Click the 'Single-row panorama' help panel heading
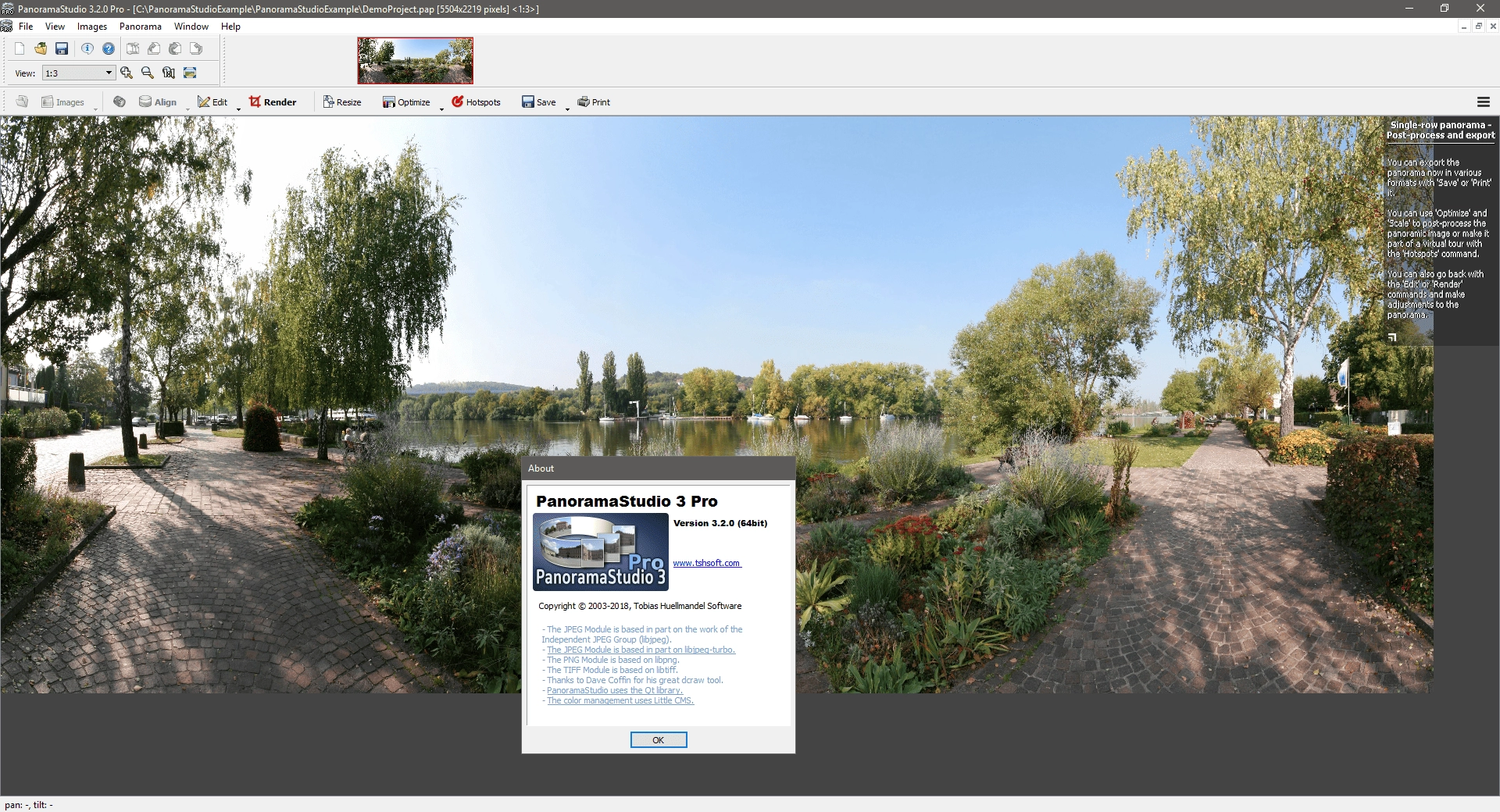1500x812 pixels. pos(1441,130)
